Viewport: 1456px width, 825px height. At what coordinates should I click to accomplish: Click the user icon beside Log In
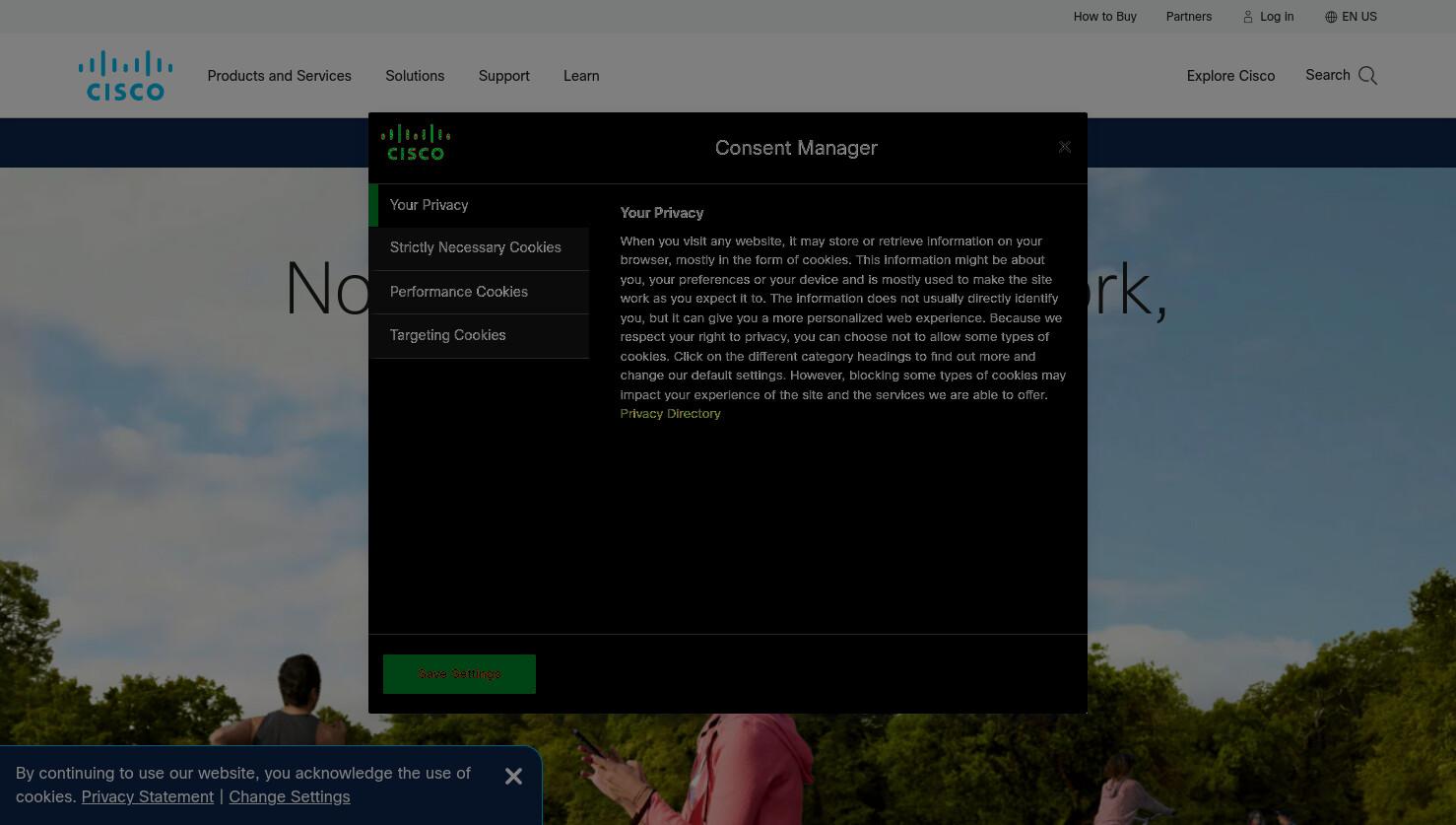pyautogui.click(x=1247, y=17)
